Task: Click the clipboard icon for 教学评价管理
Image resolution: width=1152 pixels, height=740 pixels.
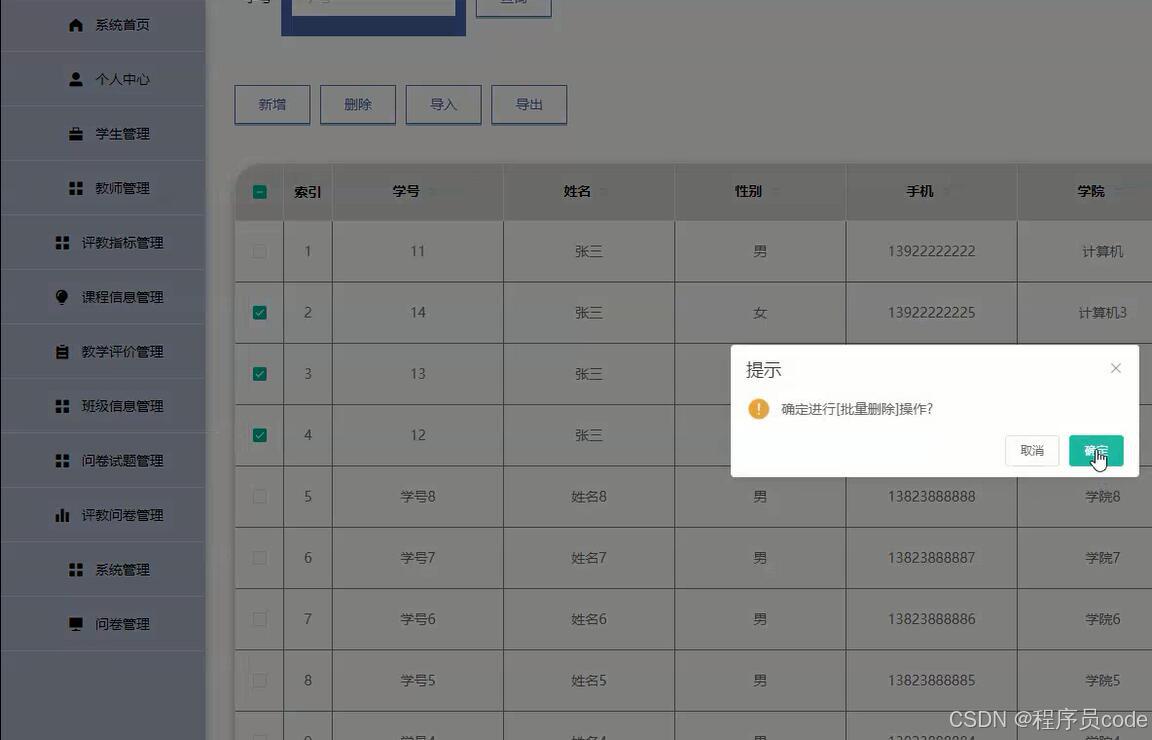Action: [62, 352]
